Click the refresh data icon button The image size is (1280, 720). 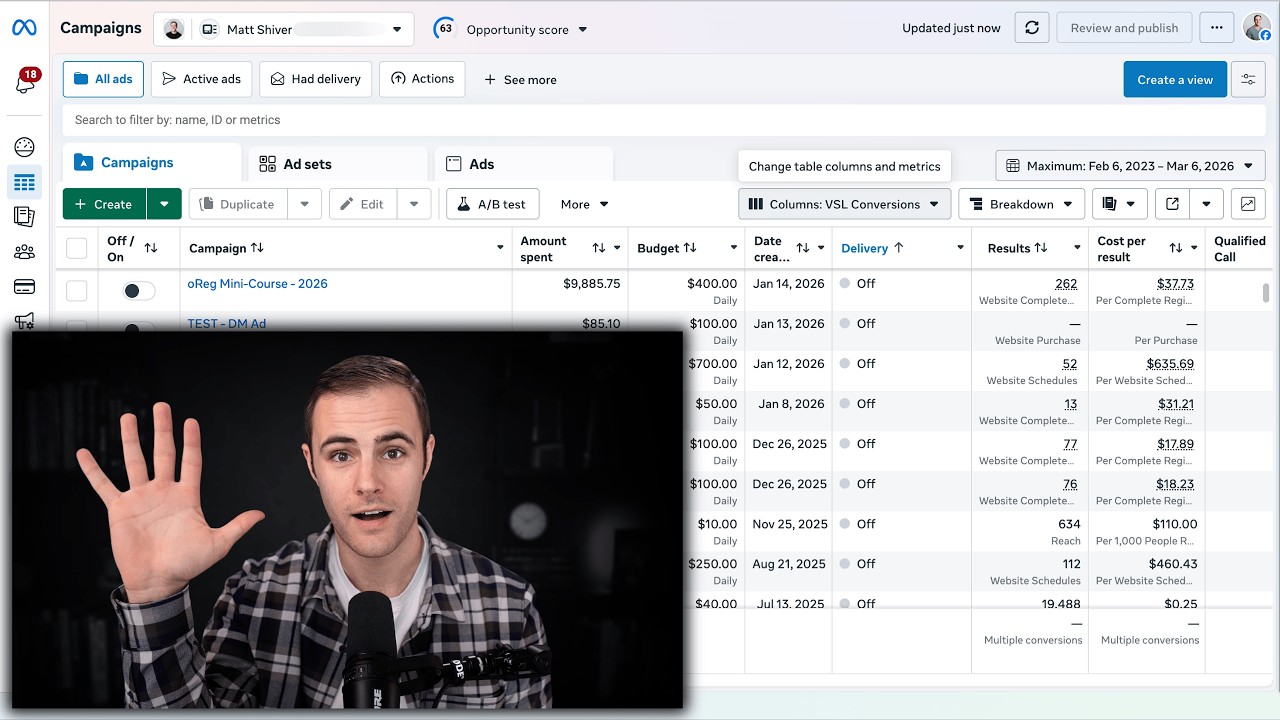coord(1032,28)
